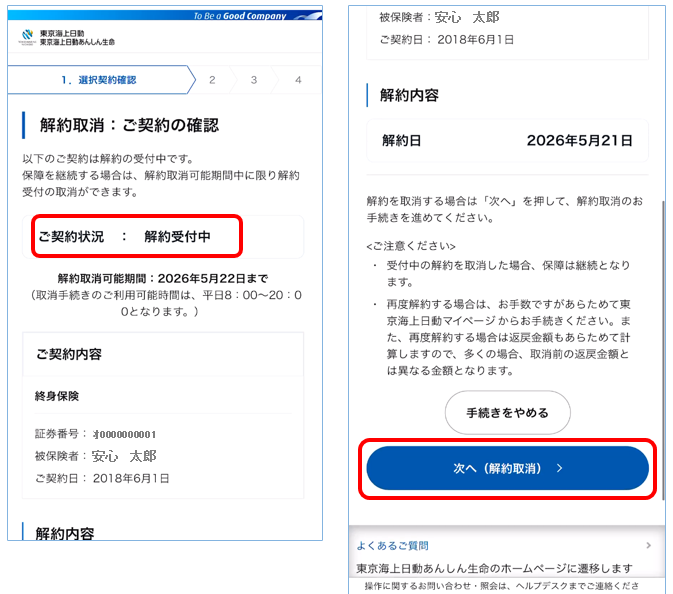This screenshot has width=673, height=594.
Task: Click the ご契約内容 card heading
Action: 68,354
